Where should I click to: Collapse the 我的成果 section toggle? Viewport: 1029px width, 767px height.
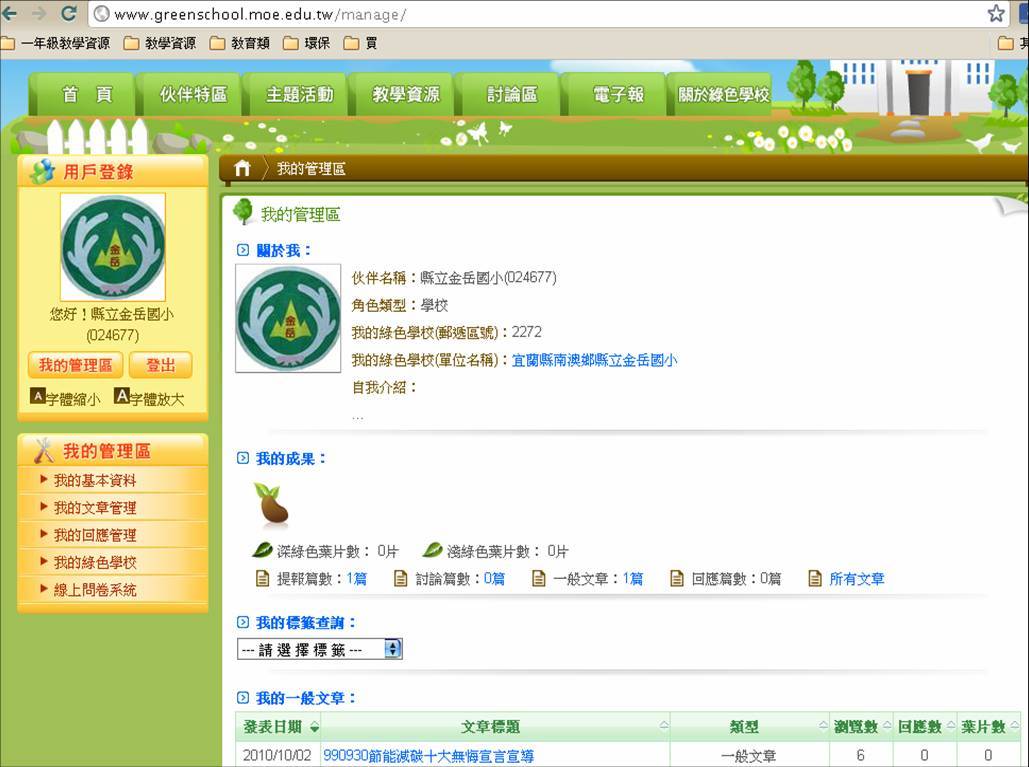(242, 458)
